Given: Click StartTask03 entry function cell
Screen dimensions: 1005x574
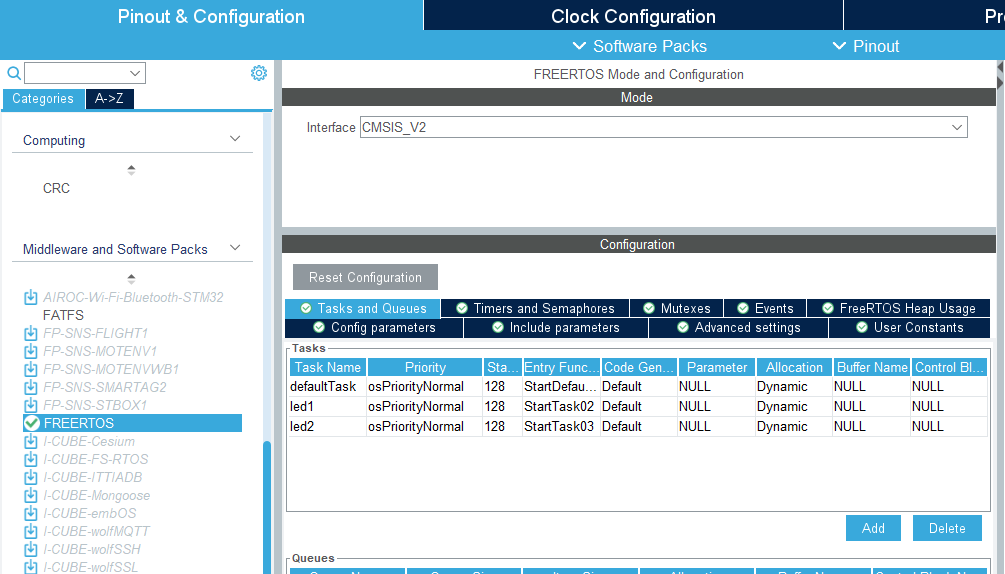Looking at the screenshot, I should click(561, 426).
